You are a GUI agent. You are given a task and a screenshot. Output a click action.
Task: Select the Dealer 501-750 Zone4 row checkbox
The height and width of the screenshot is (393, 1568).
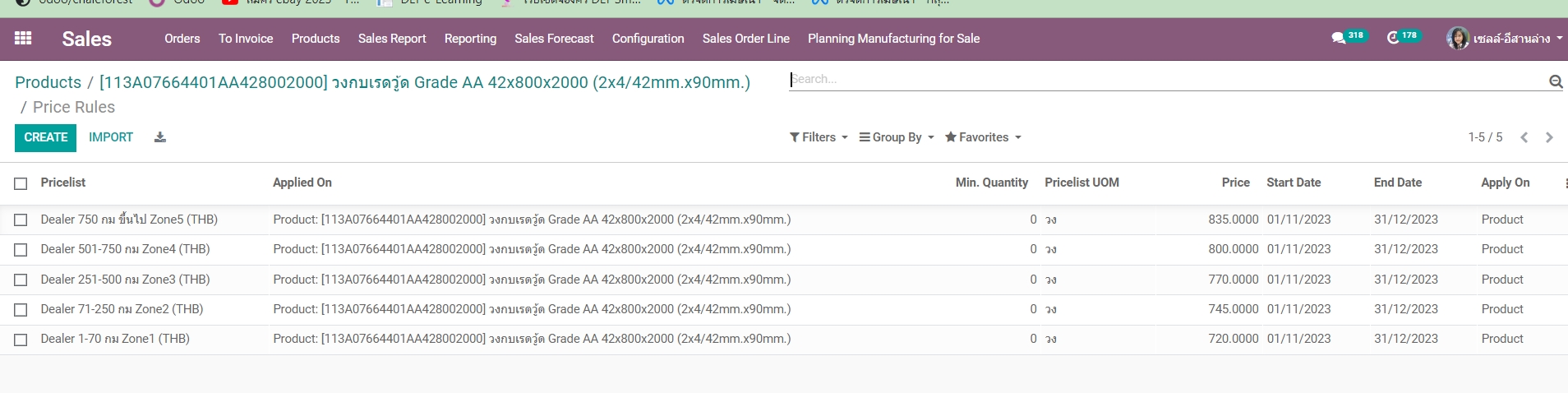point(21,250)
